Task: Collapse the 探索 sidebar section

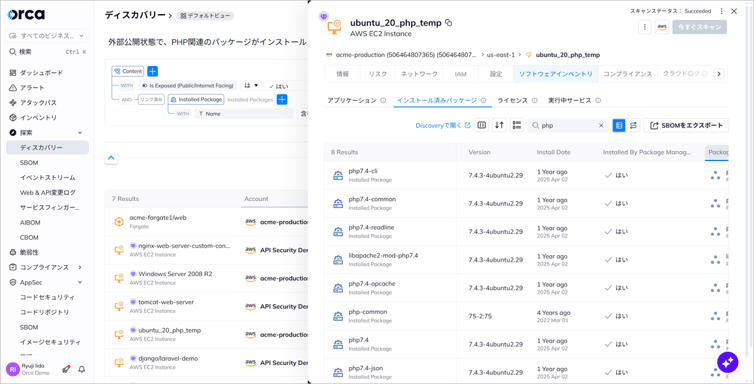Action: 80,133
